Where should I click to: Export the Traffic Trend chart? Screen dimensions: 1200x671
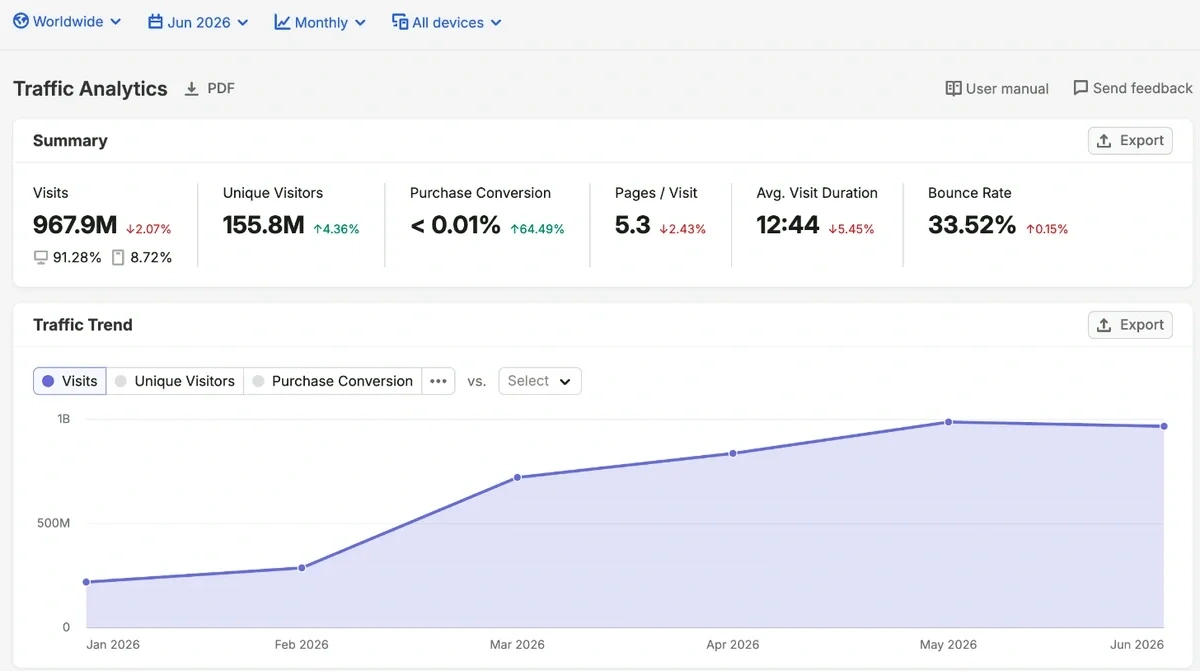pyautogui.click(x=1130, y=325)
